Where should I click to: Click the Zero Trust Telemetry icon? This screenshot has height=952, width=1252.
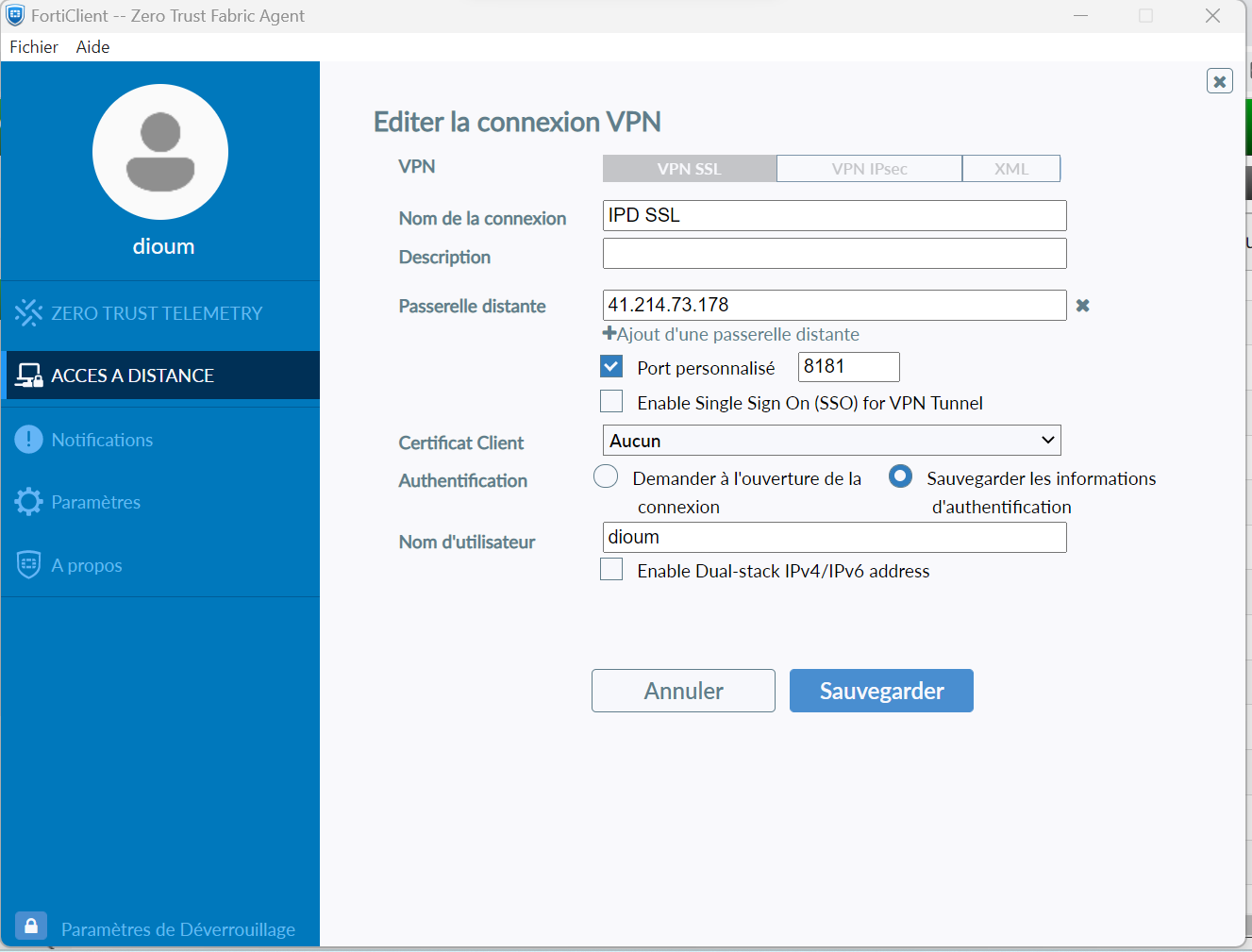tap(28, 313)
